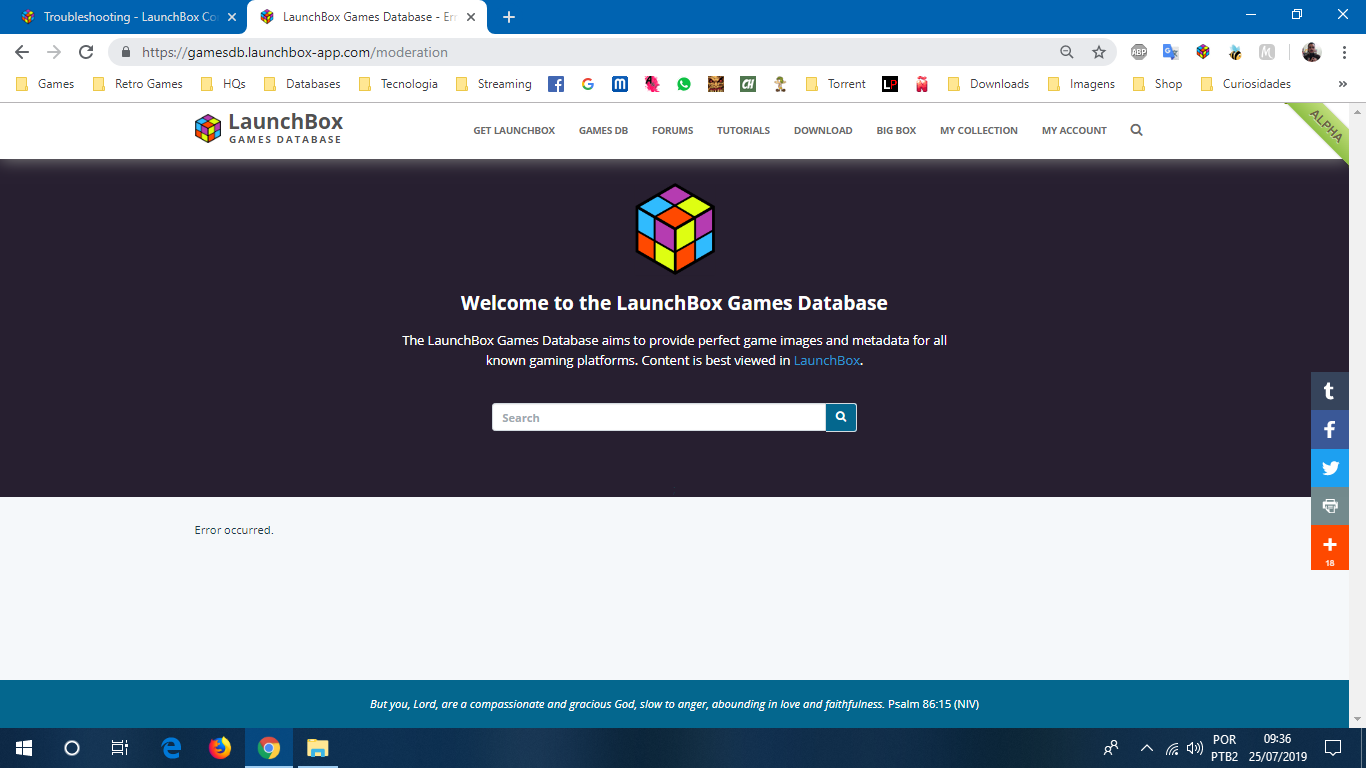Follow the LaunchBox link in welcome text

[826, 360]
